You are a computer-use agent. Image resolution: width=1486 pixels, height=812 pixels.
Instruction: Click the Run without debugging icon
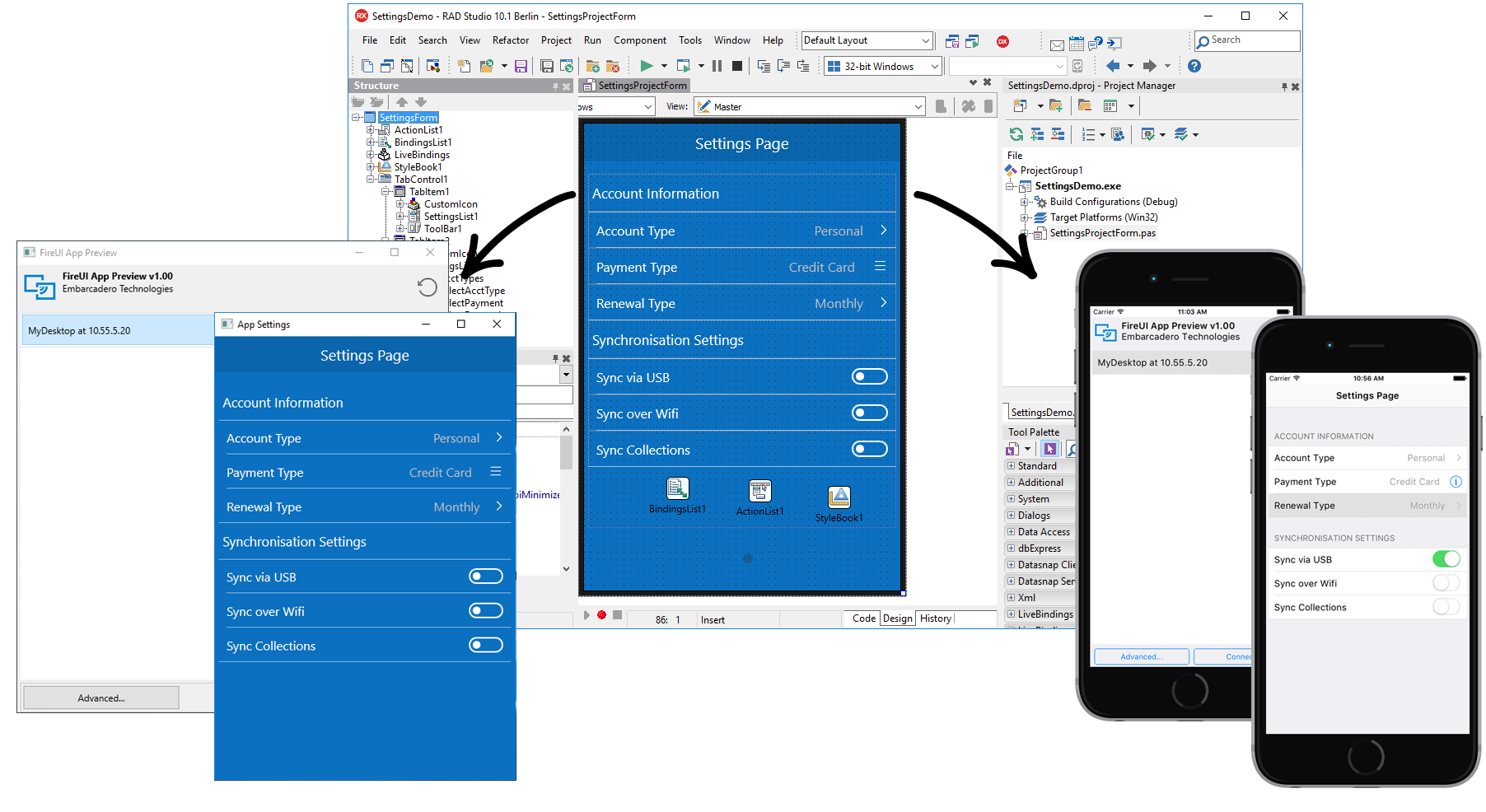click(x=683, y=66)
